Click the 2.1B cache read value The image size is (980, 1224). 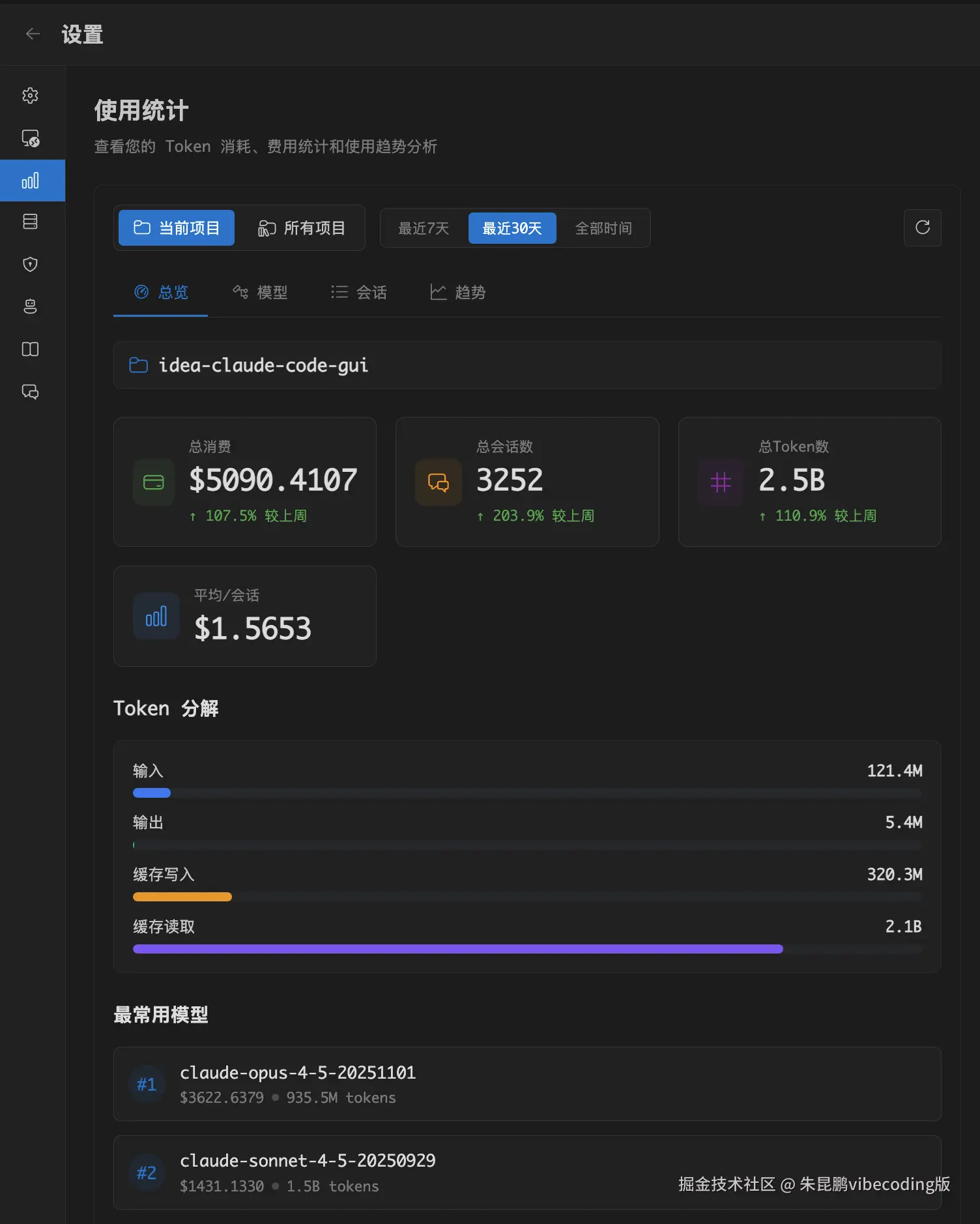click(904, 927)
